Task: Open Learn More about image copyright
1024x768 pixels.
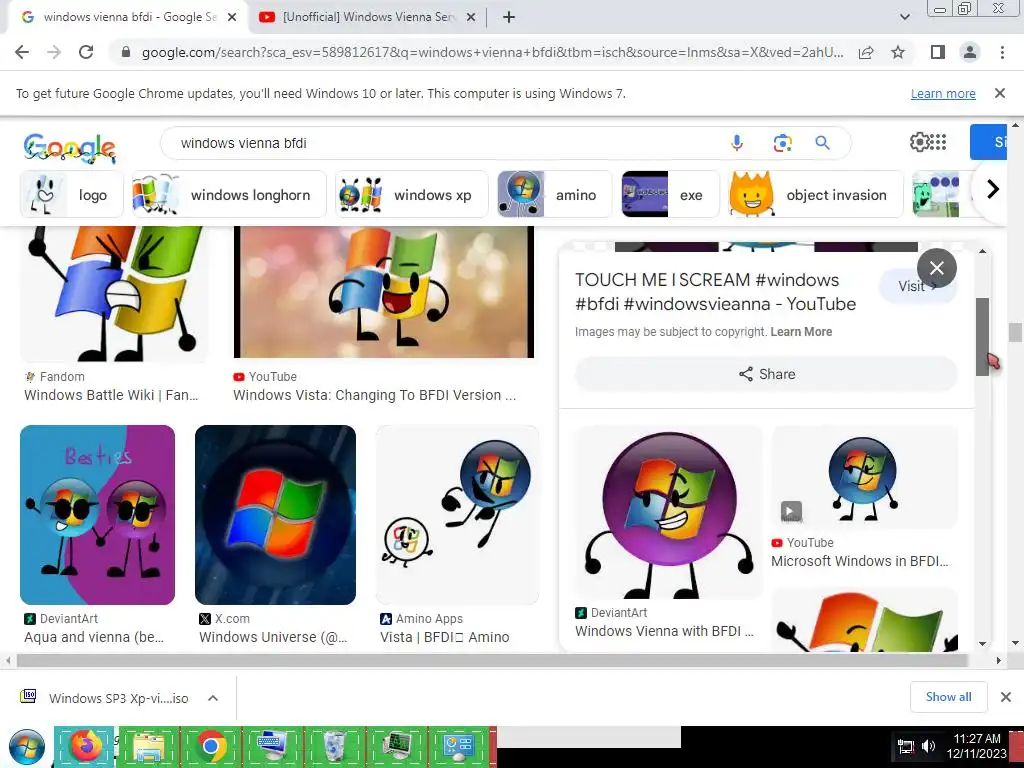Action: 801,332
